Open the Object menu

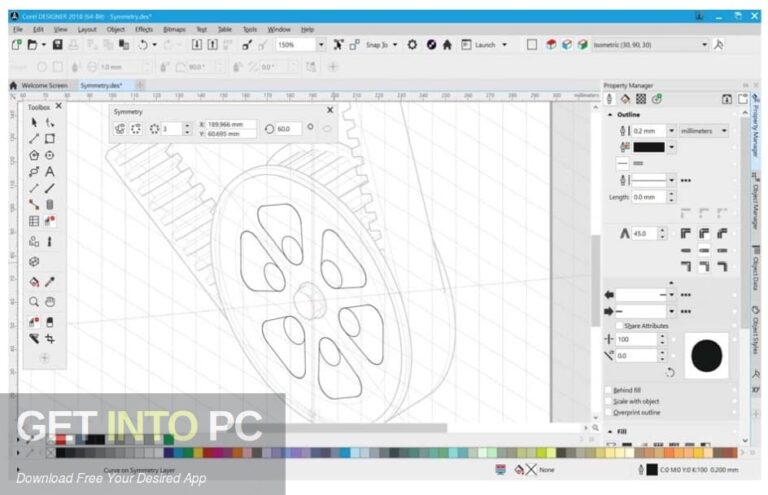tap(116, 29)
